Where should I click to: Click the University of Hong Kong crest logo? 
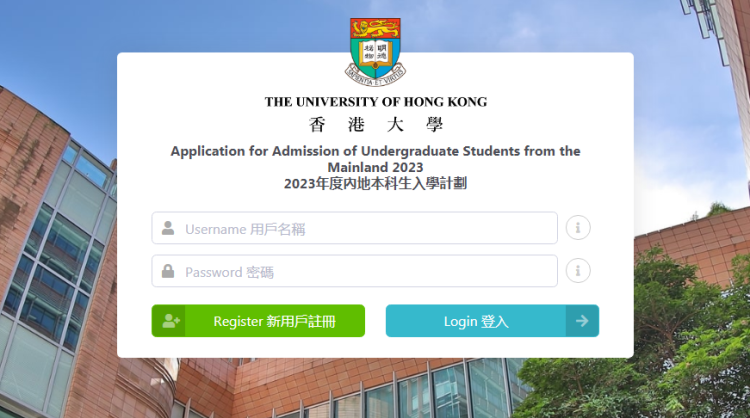(x=375, y=52)
